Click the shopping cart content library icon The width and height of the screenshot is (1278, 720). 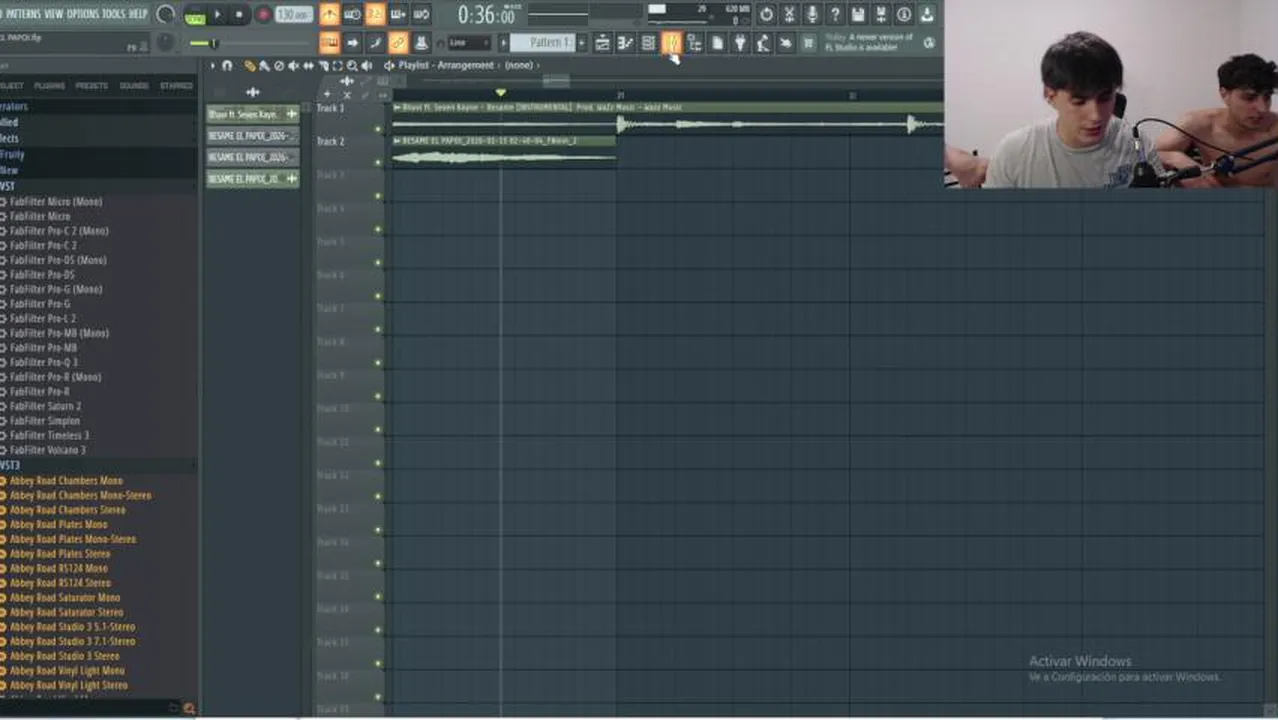tap(809, 43)
